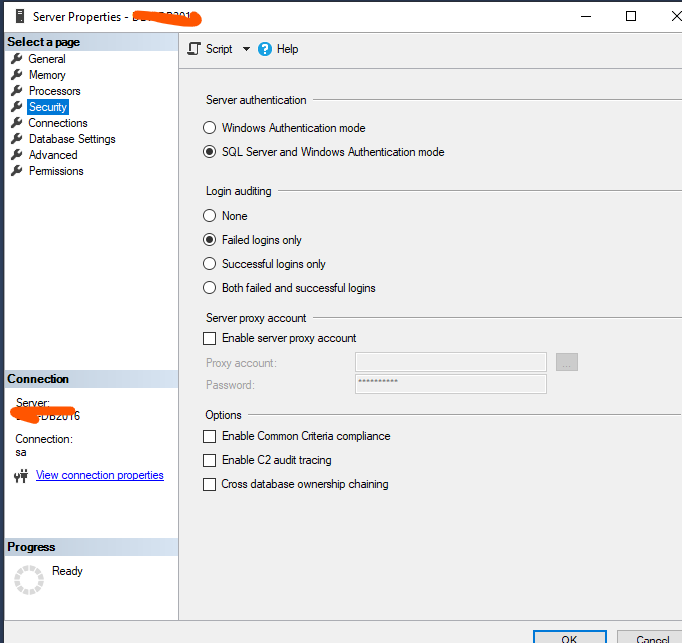682x643 pixels.
Task: Maximize the Server Properties window
Action: coord(631,17)
